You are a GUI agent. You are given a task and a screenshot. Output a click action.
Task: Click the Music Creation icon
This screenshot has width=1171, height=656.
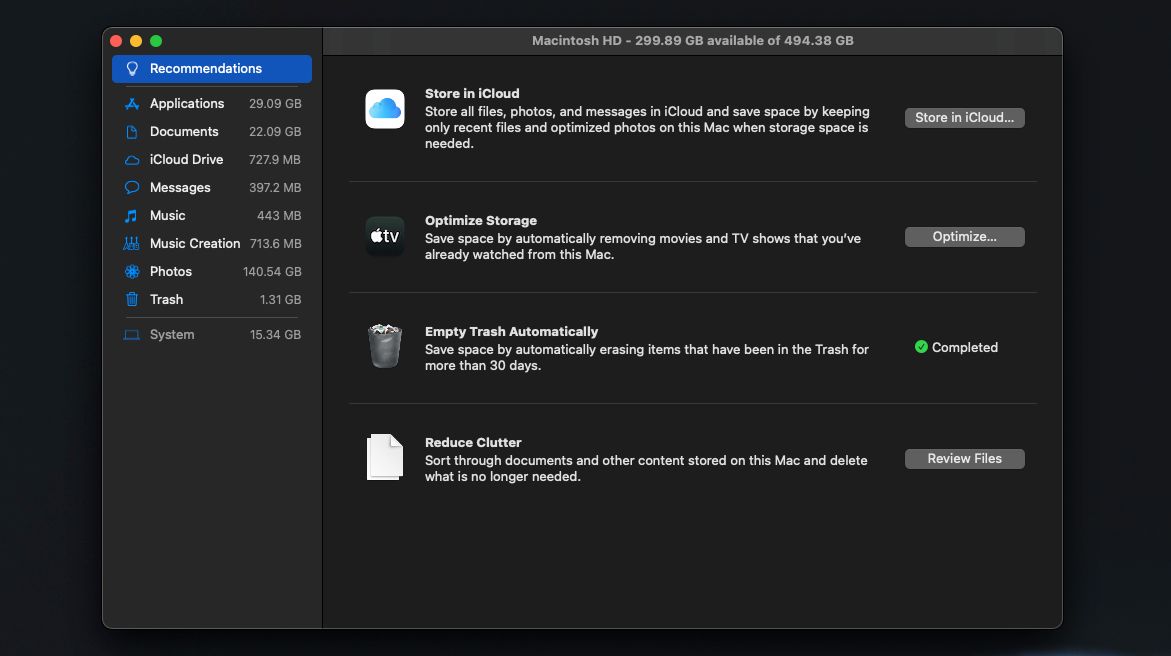tap(133, 243)
